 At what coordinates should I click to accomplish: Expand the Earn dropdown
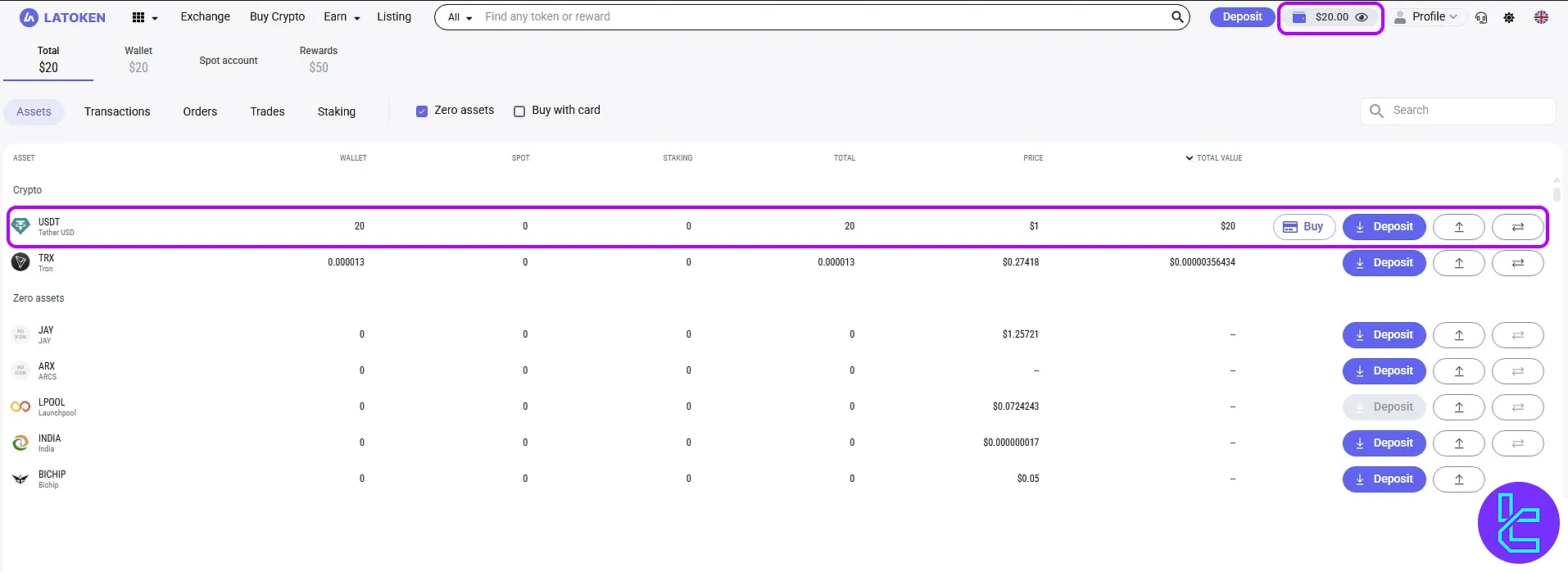tap(342, 16)
